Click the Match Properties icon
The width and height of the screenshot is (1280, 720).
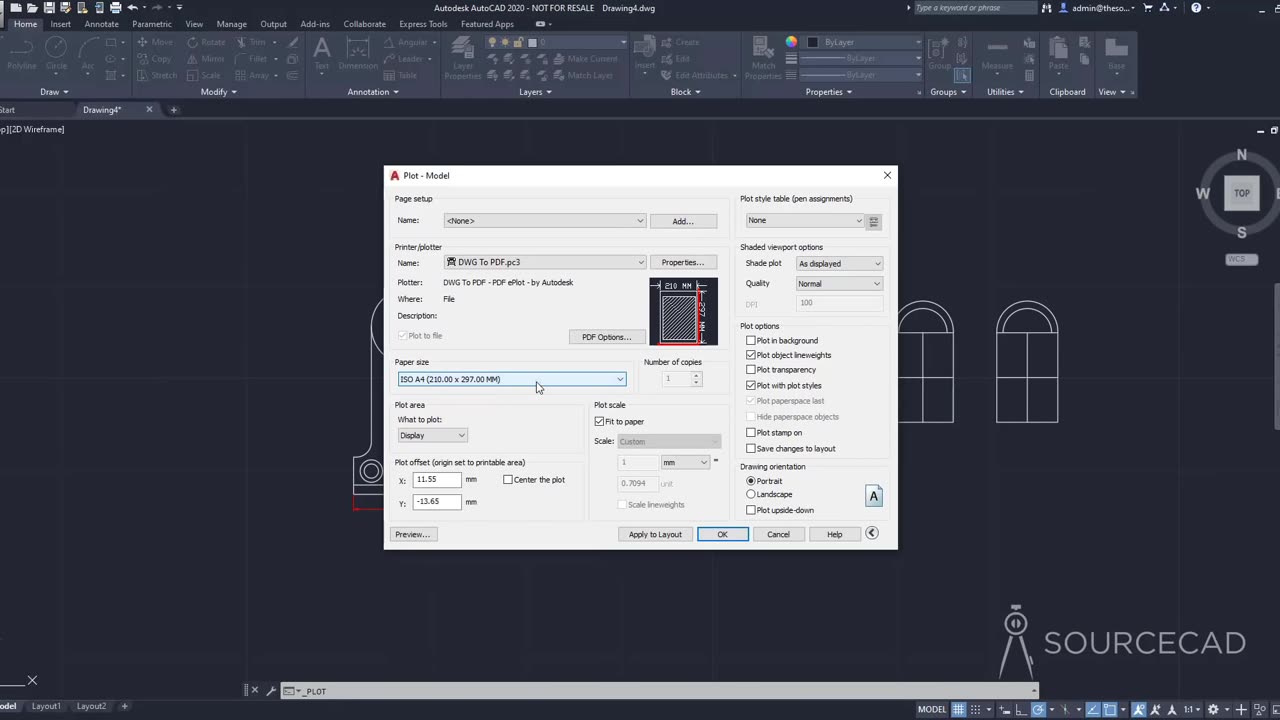pos(763,57)
